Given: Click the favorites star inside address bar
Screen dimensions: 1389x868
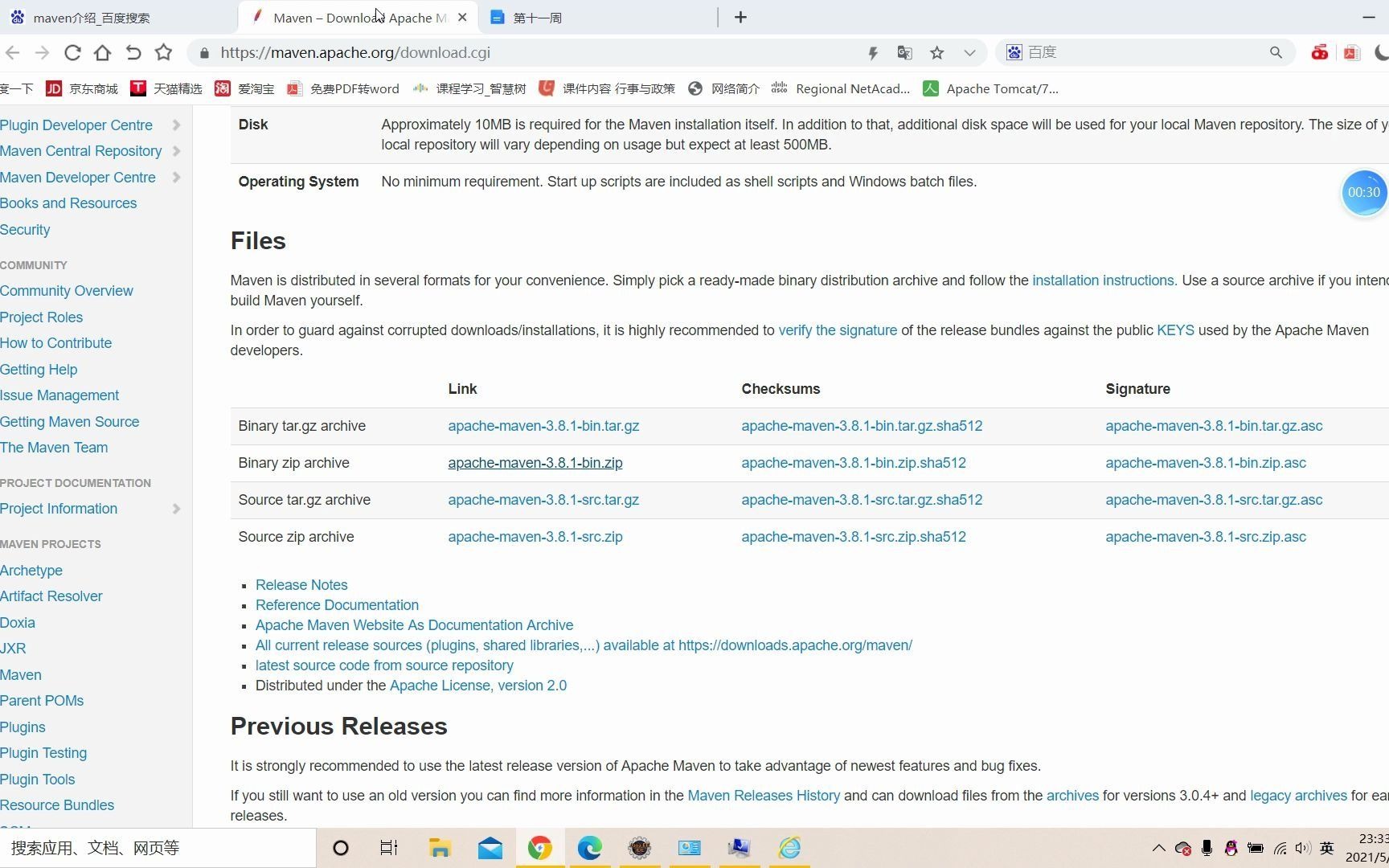Looking at the screenshot, I should (x=937, y=53).
